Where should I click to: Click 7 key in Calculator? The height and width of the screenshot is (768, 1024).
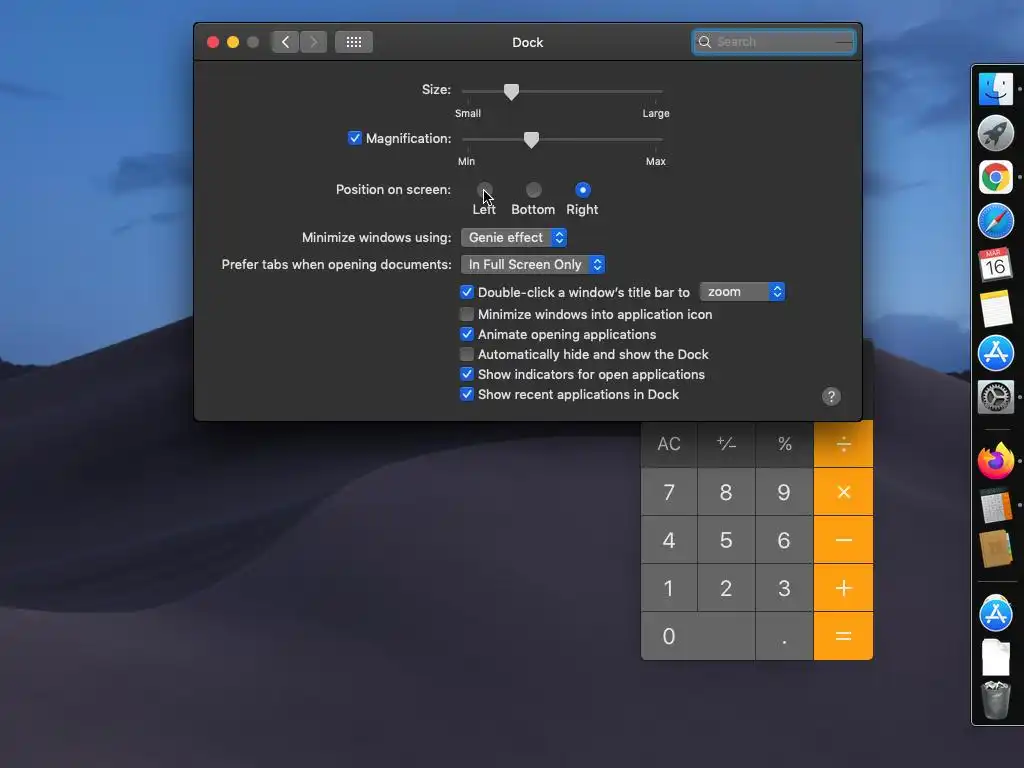click(x=669, y=492)
